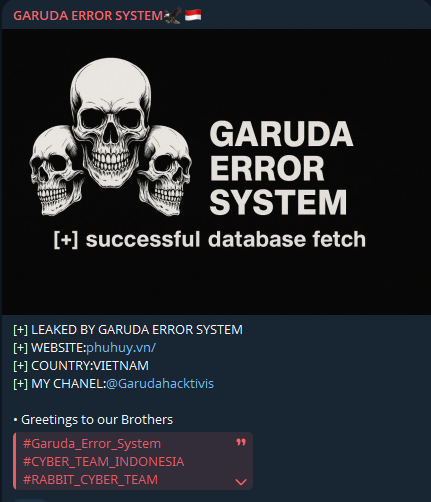Click the right small skull graphic
This screenshot has height=502, width=431.
[164, 171]
